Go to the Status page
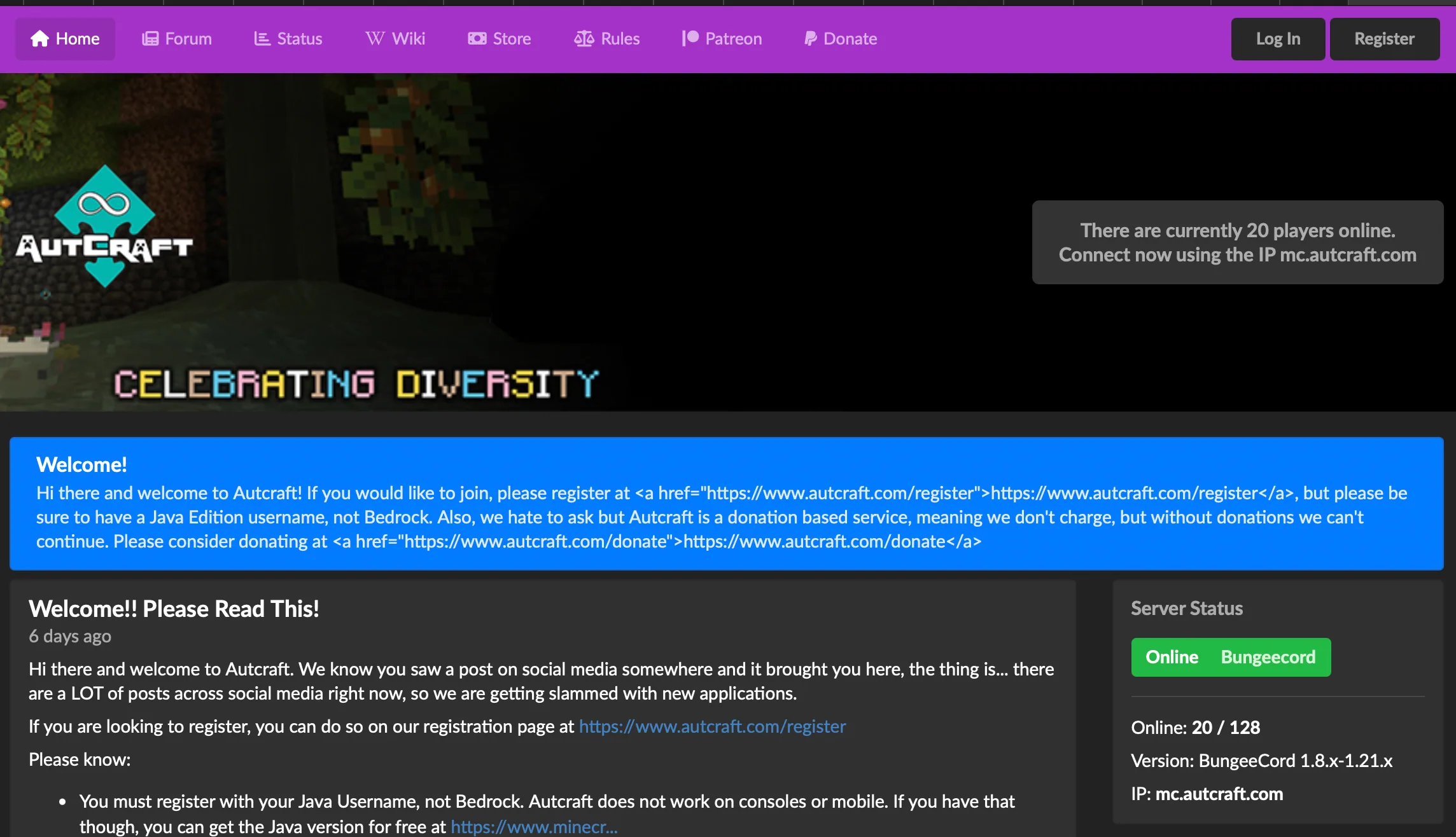This screenshot has height=837, width=1456. (x=288, y=39)
